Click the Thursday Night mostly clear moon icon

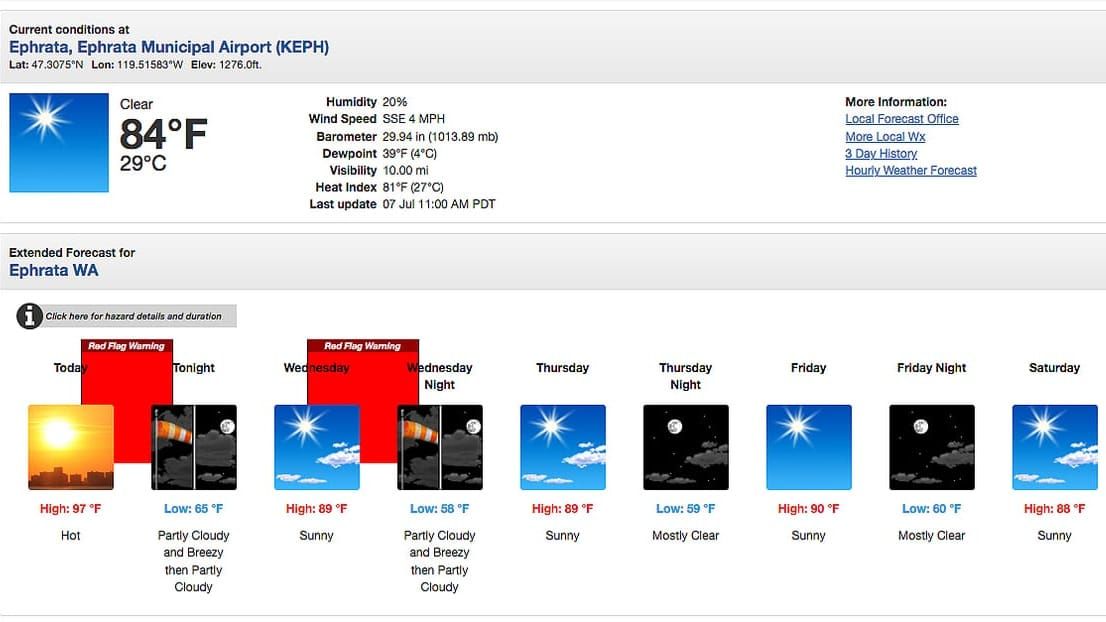pos(686,447)
